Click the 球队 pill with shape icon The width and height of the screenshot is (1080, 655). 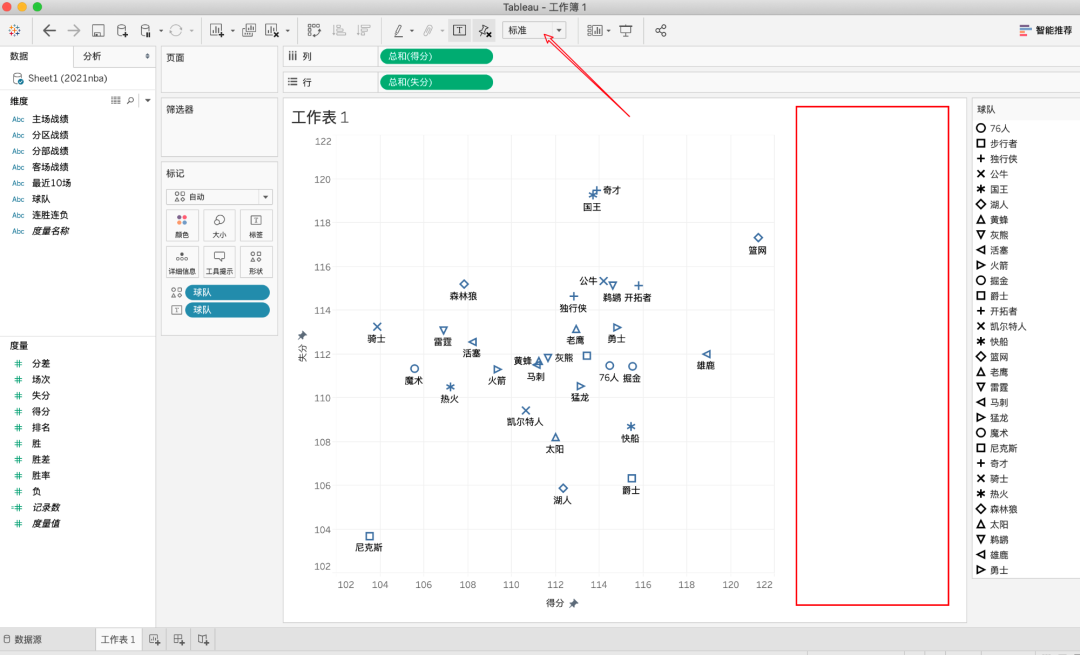[227, 293]
